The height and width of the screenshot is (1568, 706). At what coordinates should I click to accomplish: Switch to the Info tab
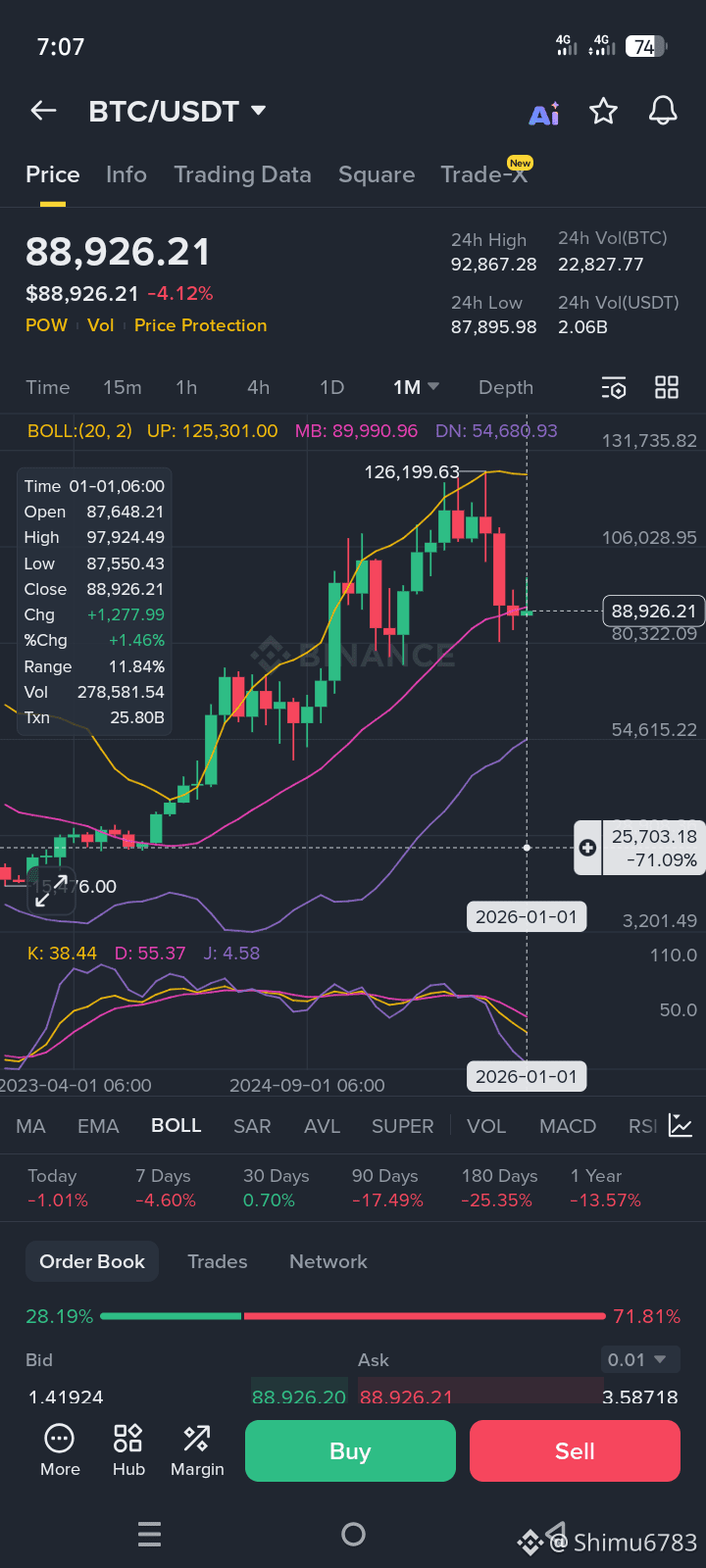(x=126, y=174)
